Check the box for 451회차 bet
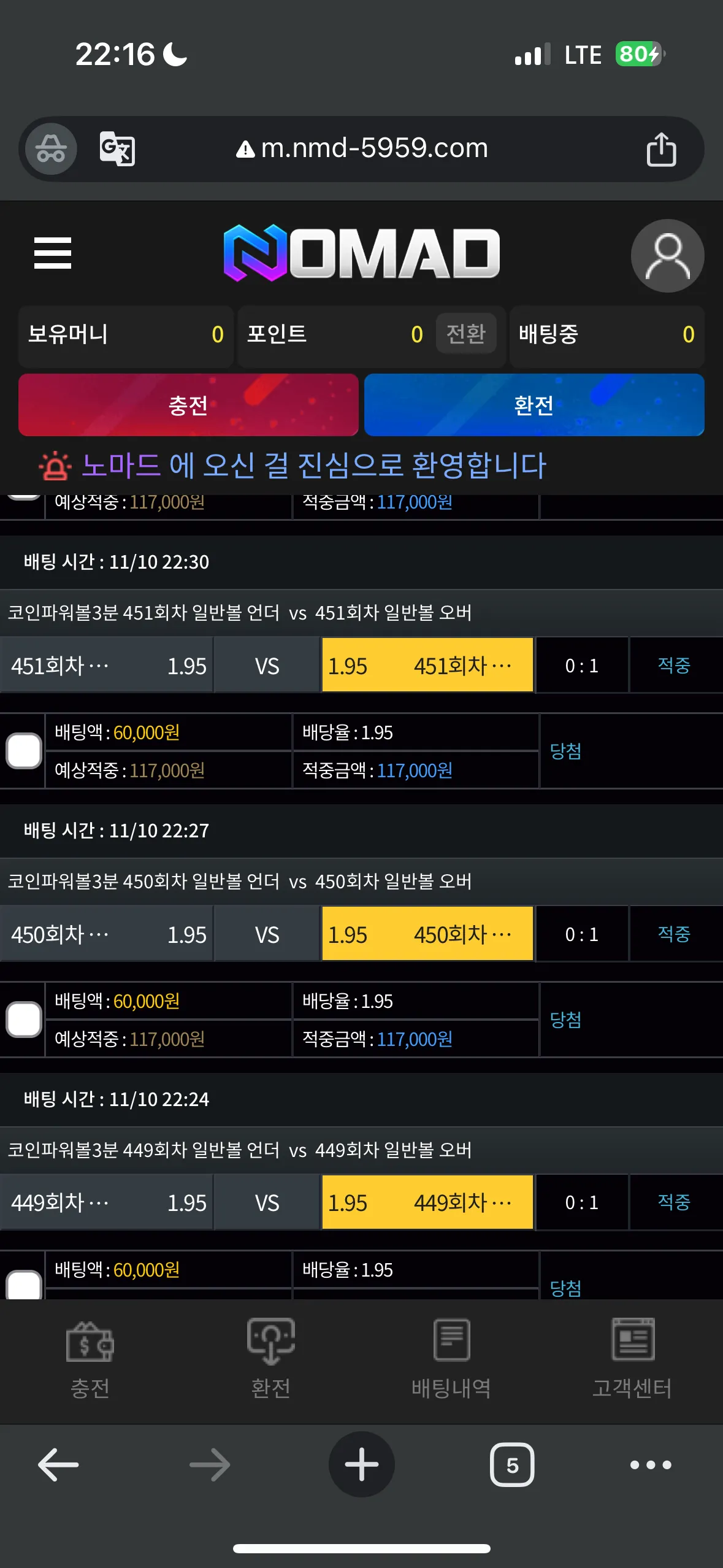 click(x=24, y=751)
